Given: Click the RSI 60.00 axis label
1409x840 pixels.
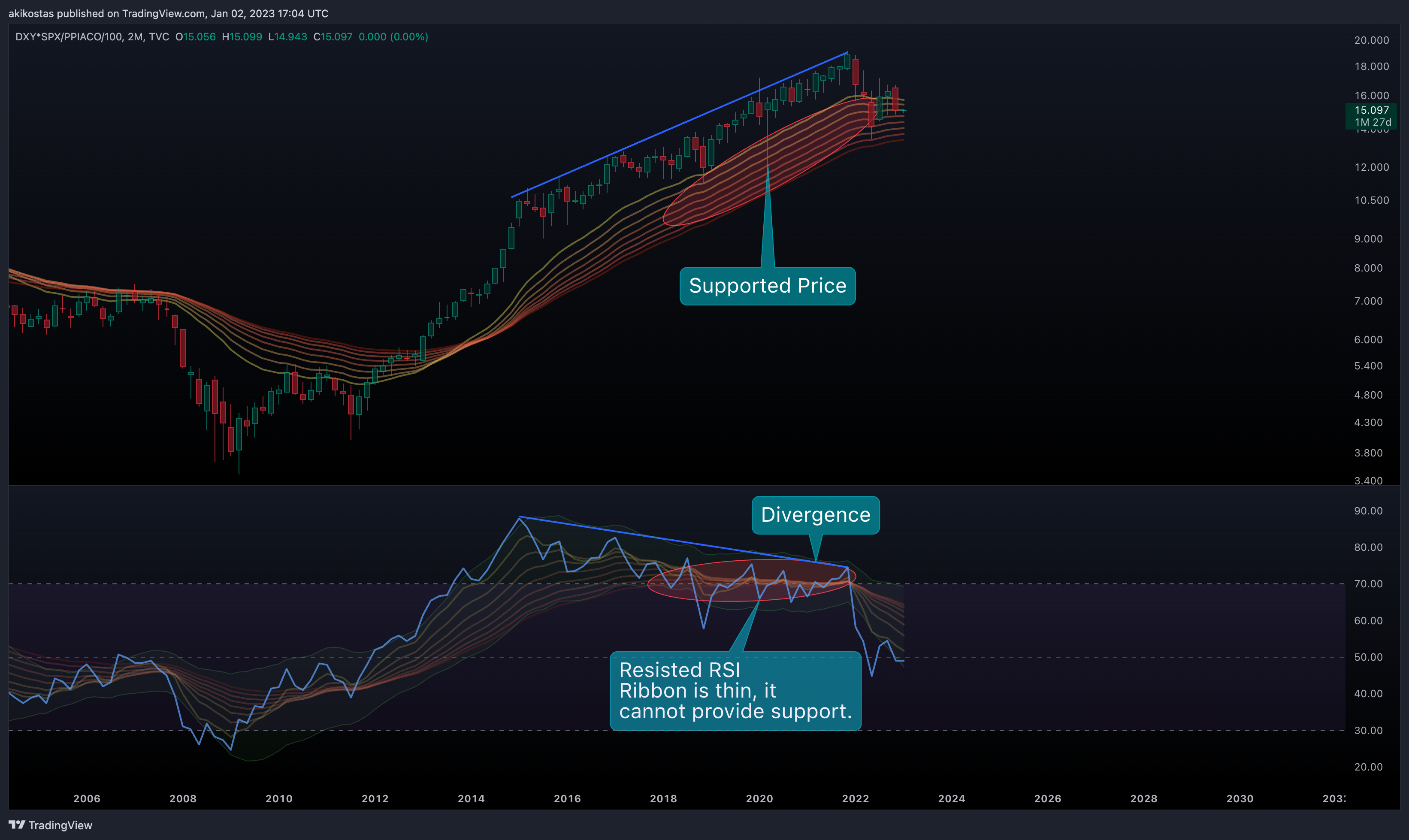Looking at the screenshot, I should [x=1368, y=621].
